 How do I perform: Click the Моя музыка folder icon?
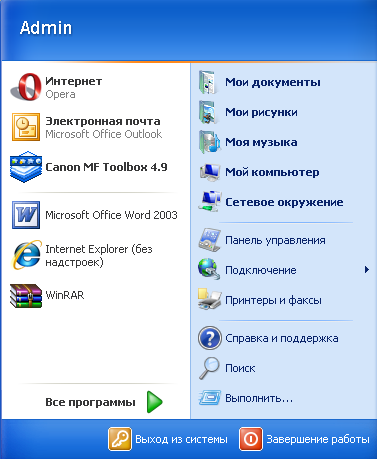click(209, 142)
